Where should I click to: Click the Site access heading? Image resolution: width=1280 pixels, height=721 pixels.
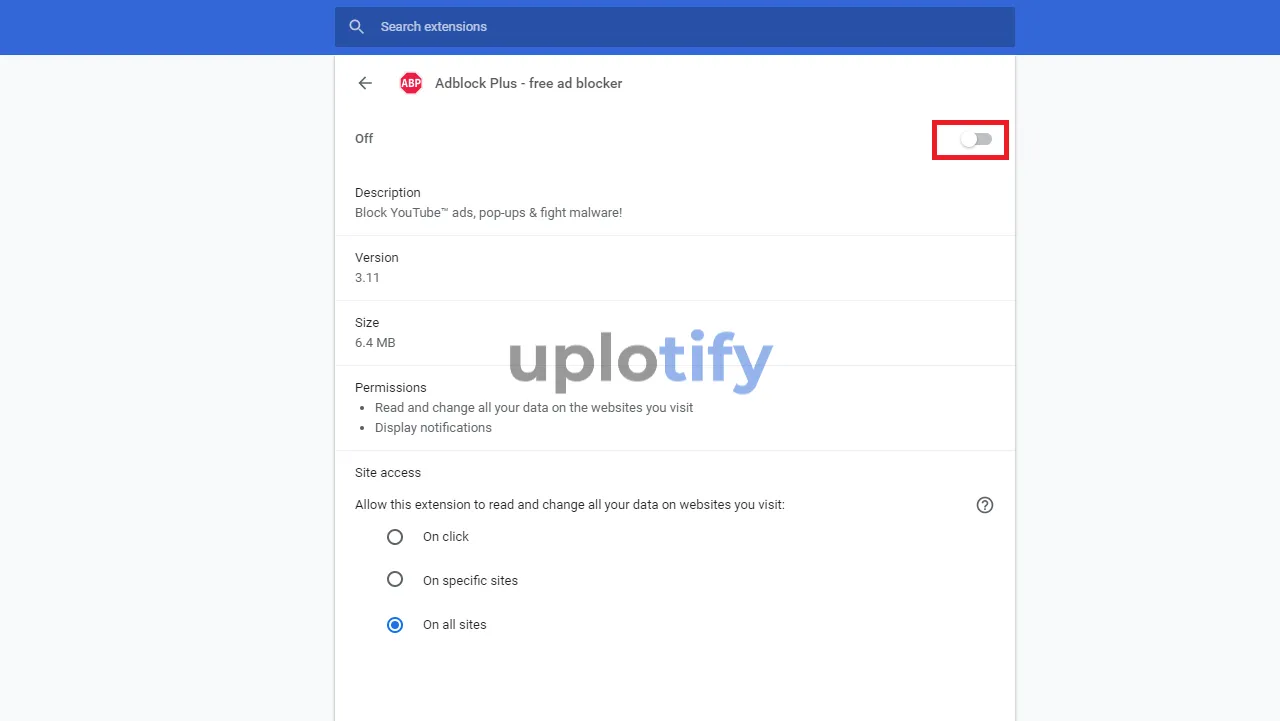point(388,473)
